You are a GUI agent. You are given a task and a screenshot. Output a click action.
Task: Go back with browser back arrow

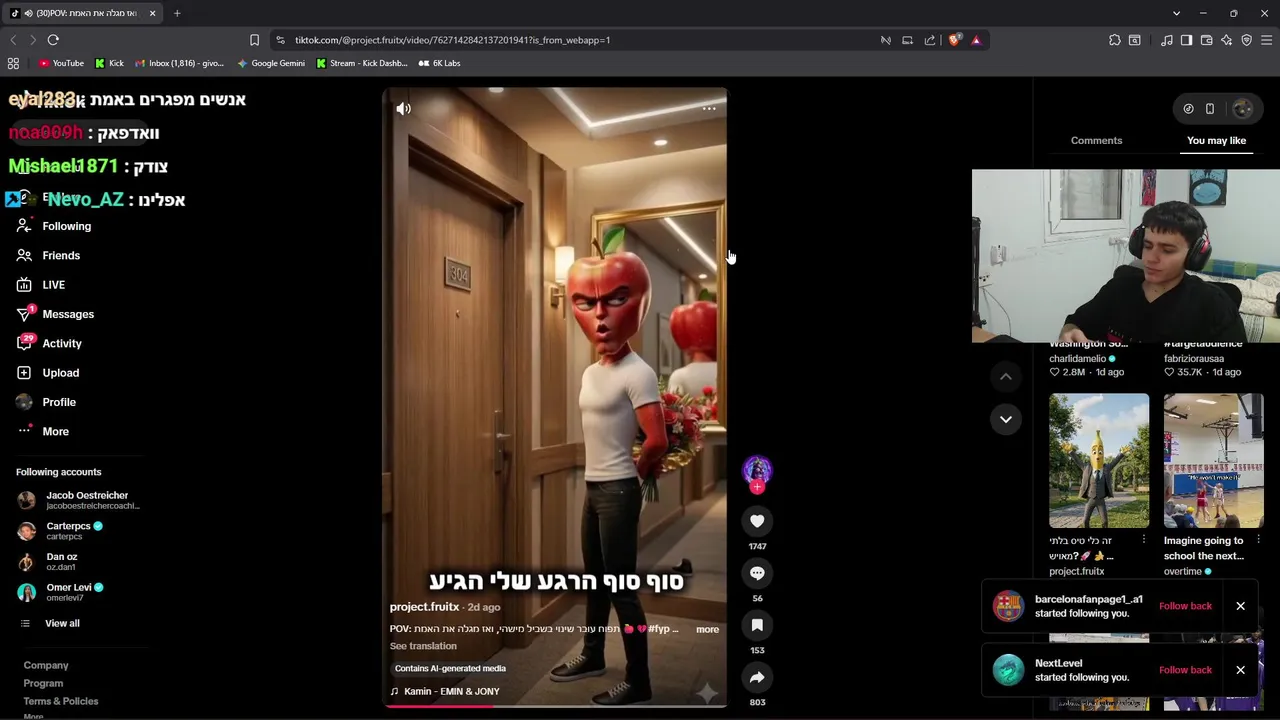point(13,40)
